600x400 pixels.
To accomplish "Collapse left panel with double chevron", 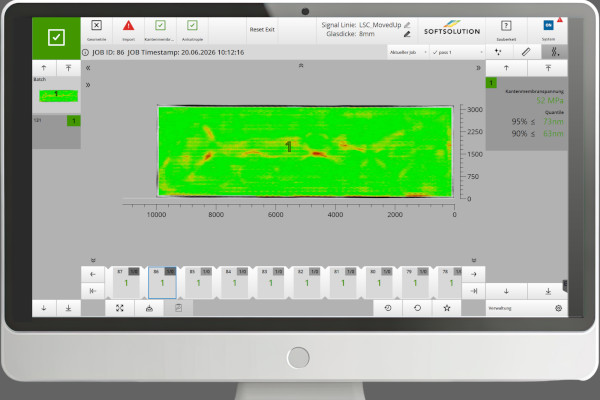I will pos(88,68).
